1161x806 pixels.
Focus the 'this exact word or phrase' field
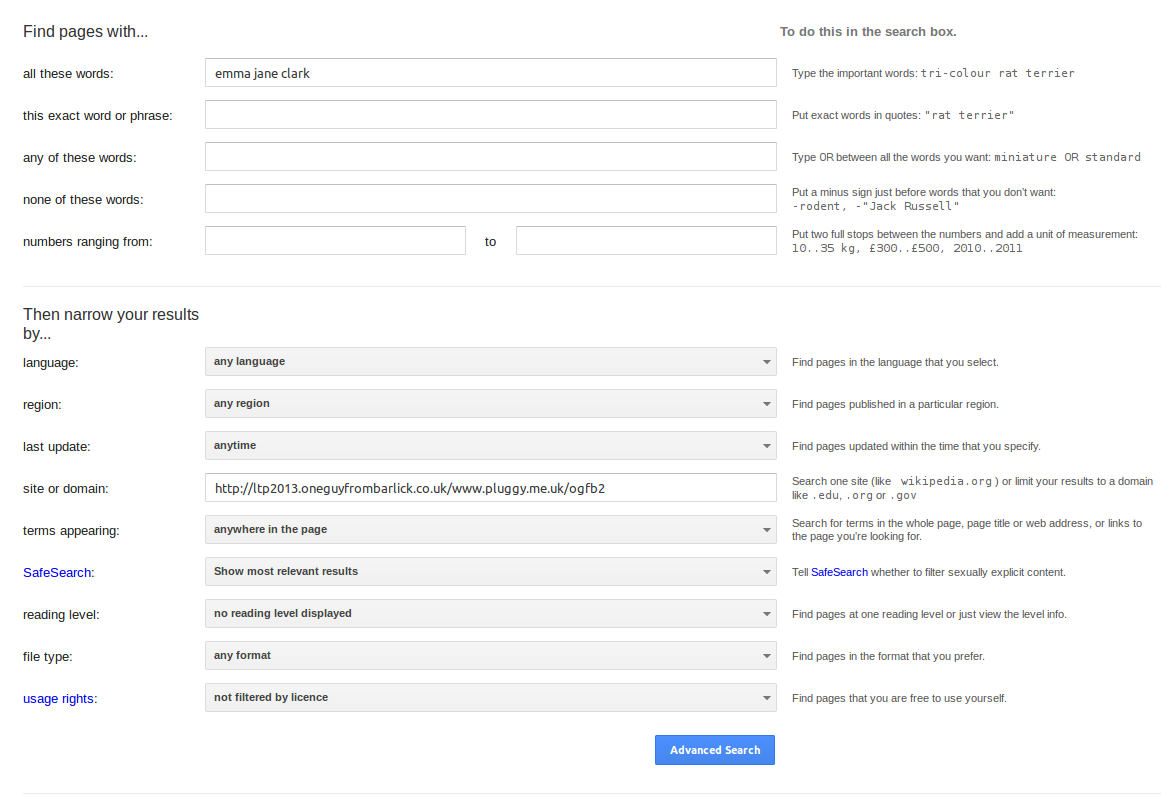tap(490, 115)
